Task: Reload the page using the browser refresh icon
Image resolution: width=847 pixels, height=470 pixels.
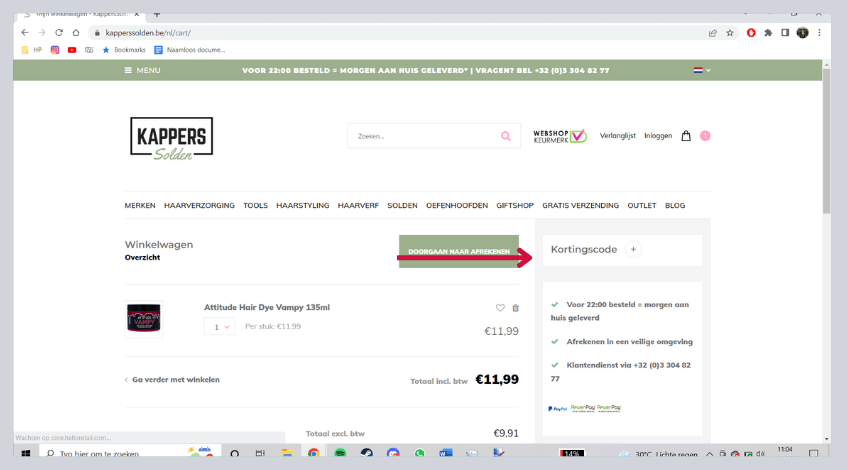Action: 59,32
